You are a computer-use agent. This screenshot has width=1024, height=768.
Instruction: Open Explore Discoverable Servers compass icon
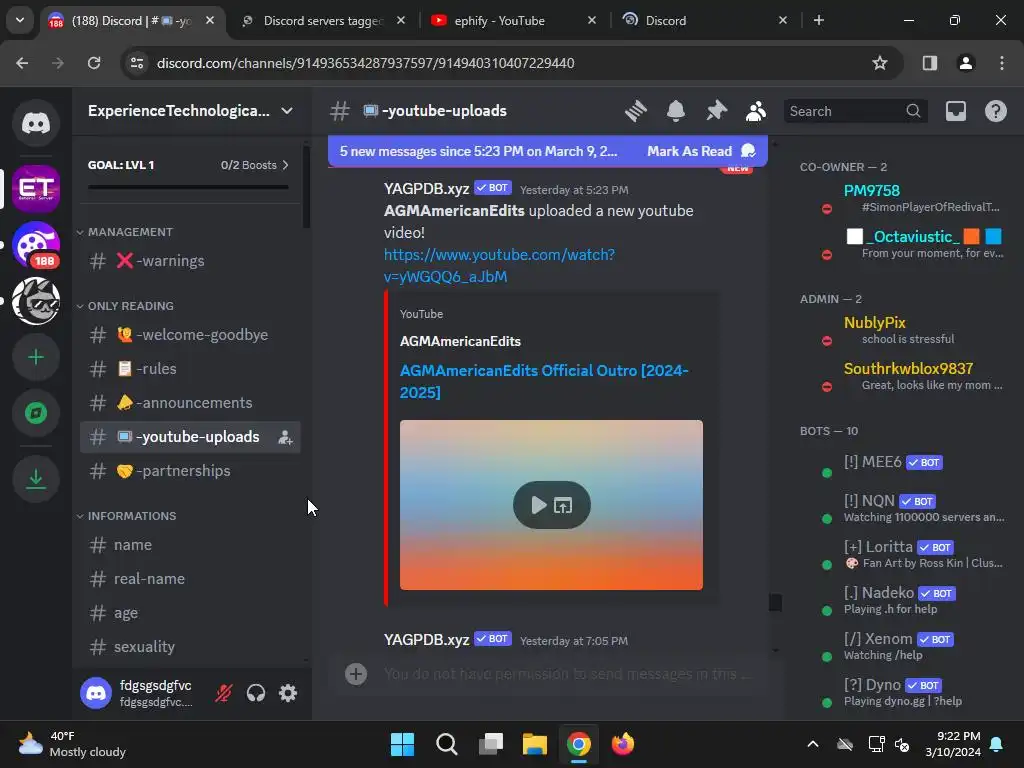pos(36,413)
